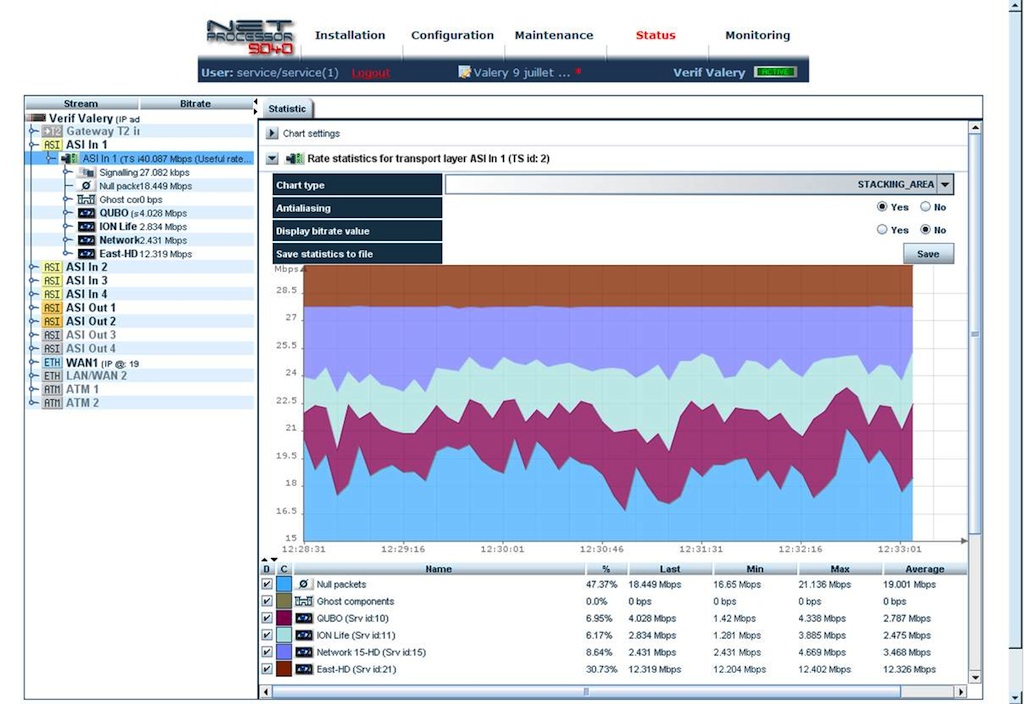Click the Ghost components icon in tree
1024x704 pixels.
pos(86,200)
